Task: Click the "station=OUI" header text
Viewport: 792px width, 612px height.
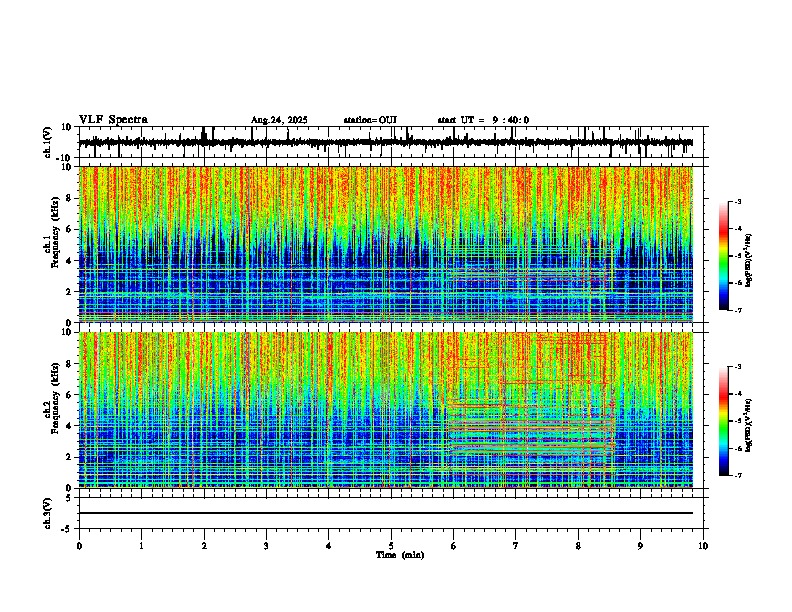Action: tap(370, 120)
